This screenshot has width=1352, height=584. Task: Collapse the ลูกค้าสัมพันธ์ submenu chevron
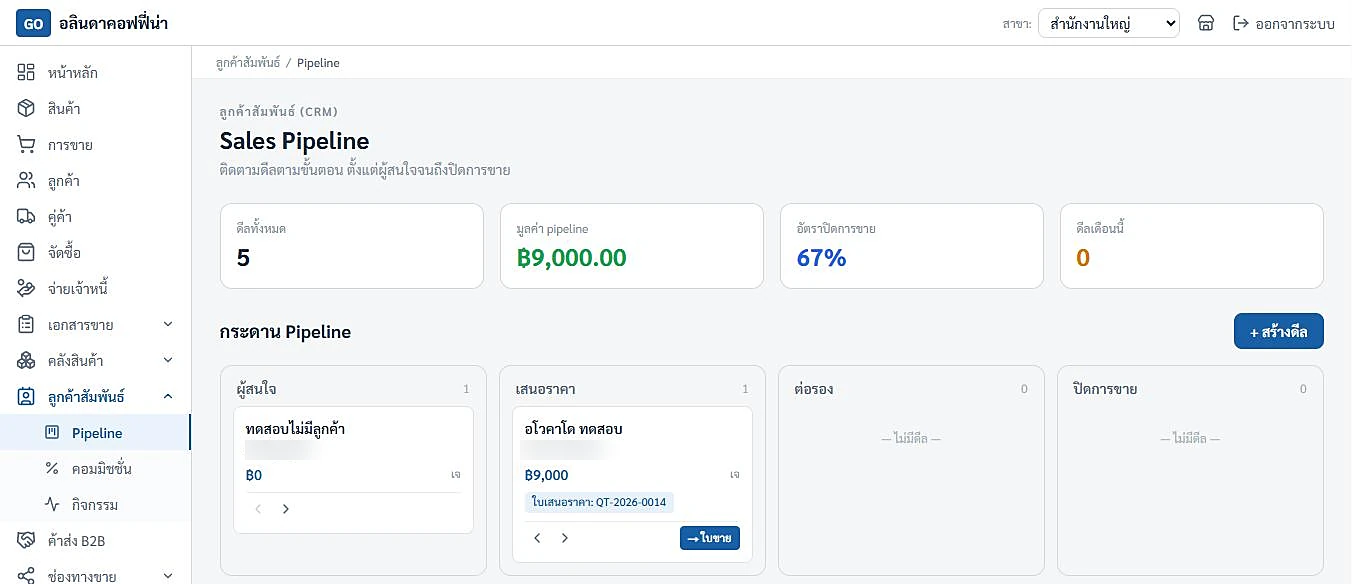[x=168, y=397]
